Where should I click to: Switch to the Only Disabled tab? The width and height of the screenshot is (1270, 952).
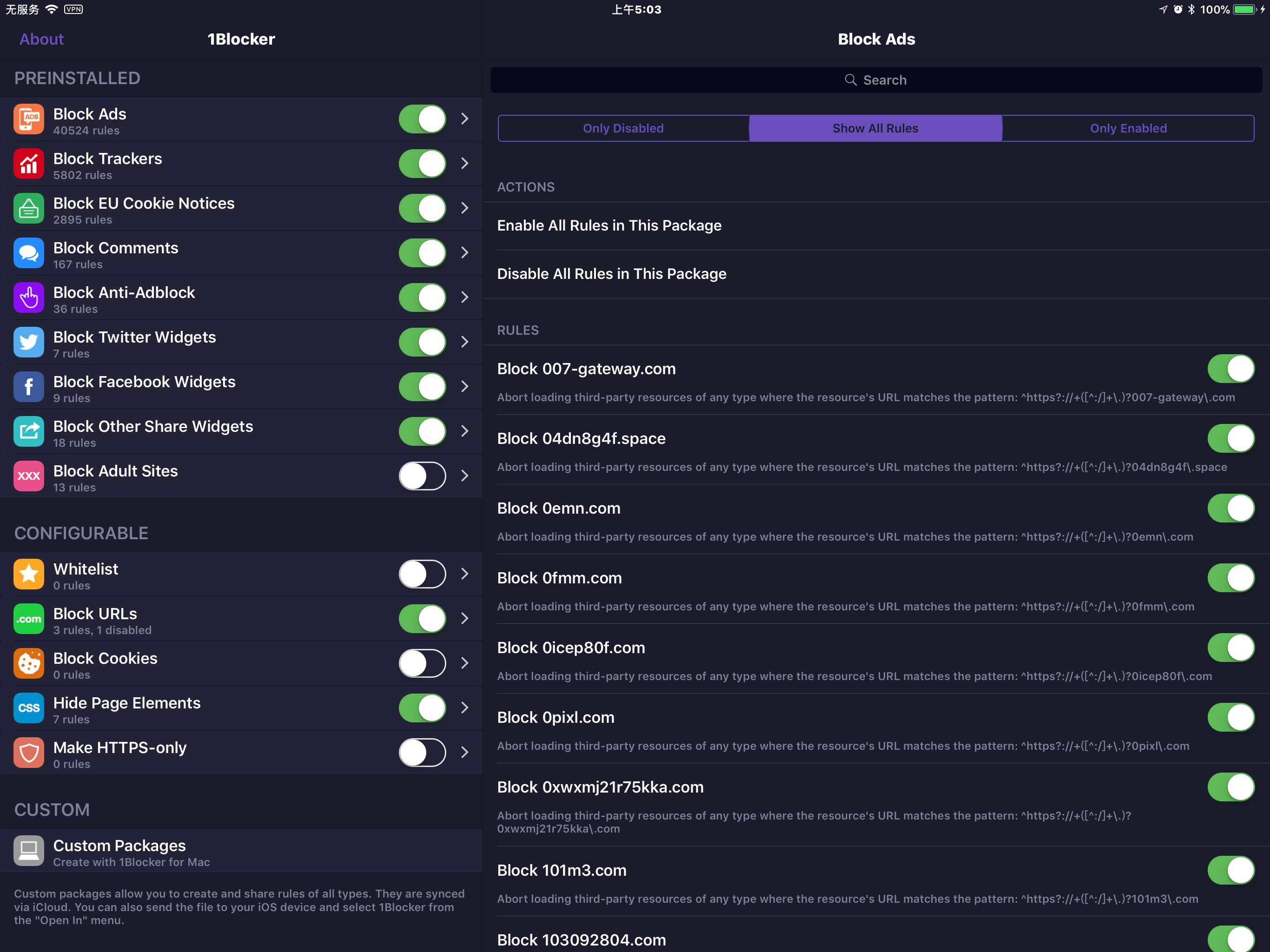click(x=623, y=128)
